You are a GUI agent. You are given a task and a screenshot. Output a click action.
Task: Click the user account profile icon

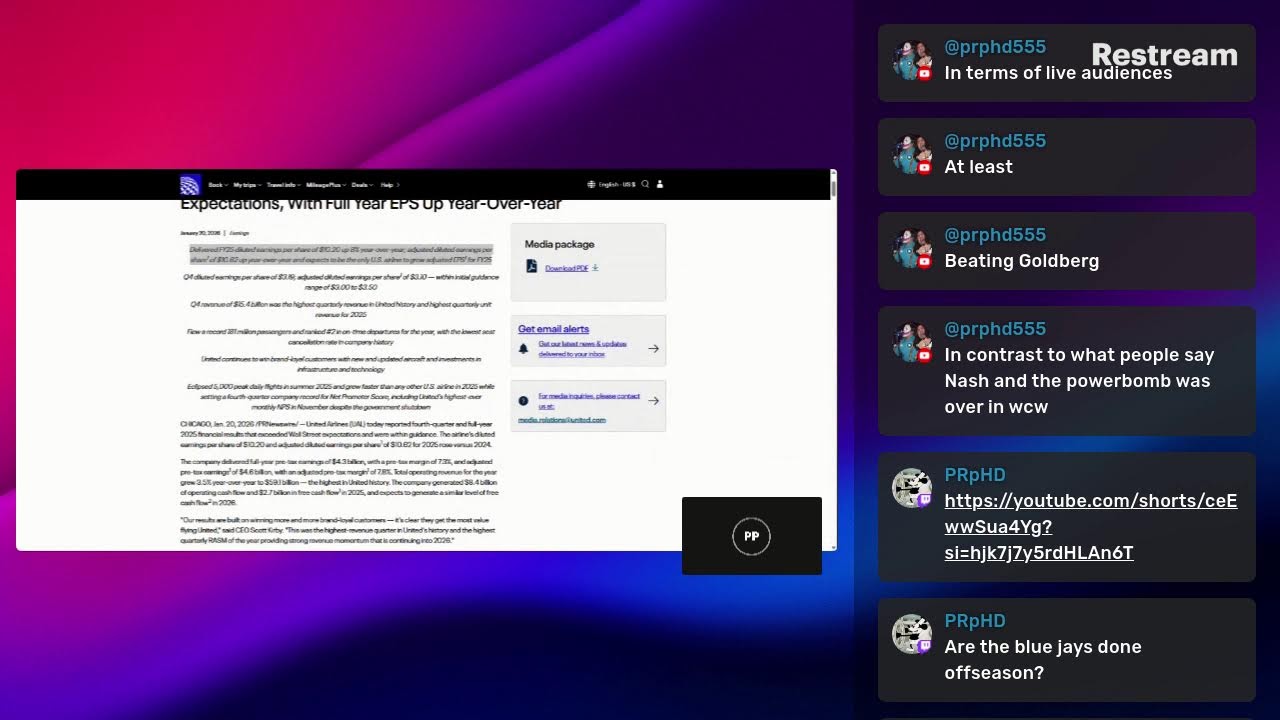click(x=659, y=184)
